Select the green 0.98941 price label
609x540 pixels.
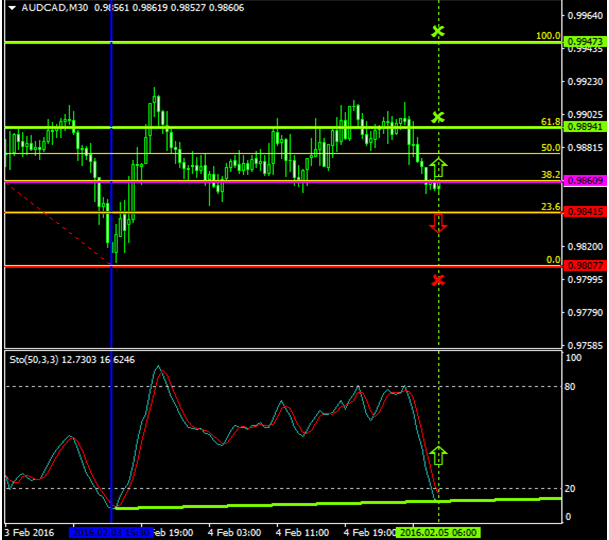(583, 128)
